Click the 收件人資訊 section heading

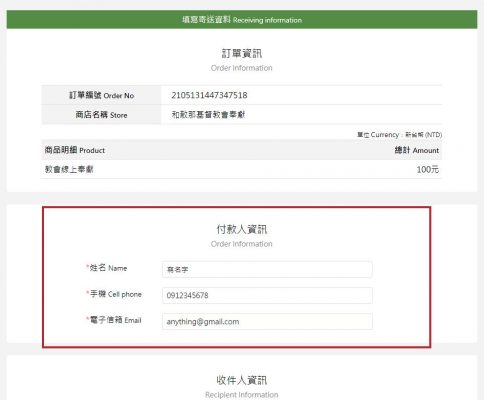point(242,380)
